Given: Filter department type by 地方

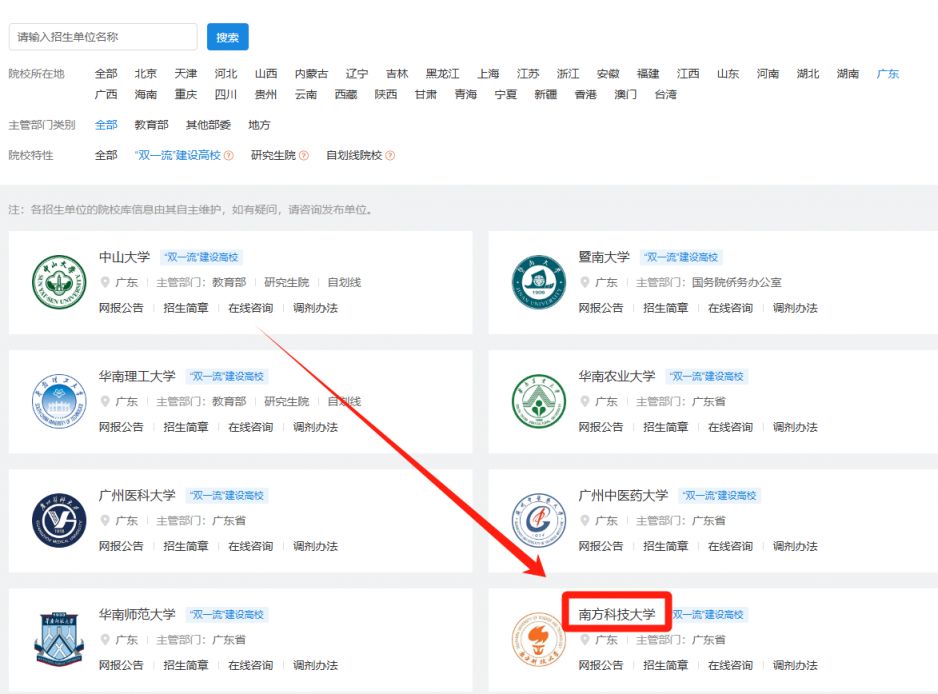Looking at the screenshot, I should [x=259, y=124].
